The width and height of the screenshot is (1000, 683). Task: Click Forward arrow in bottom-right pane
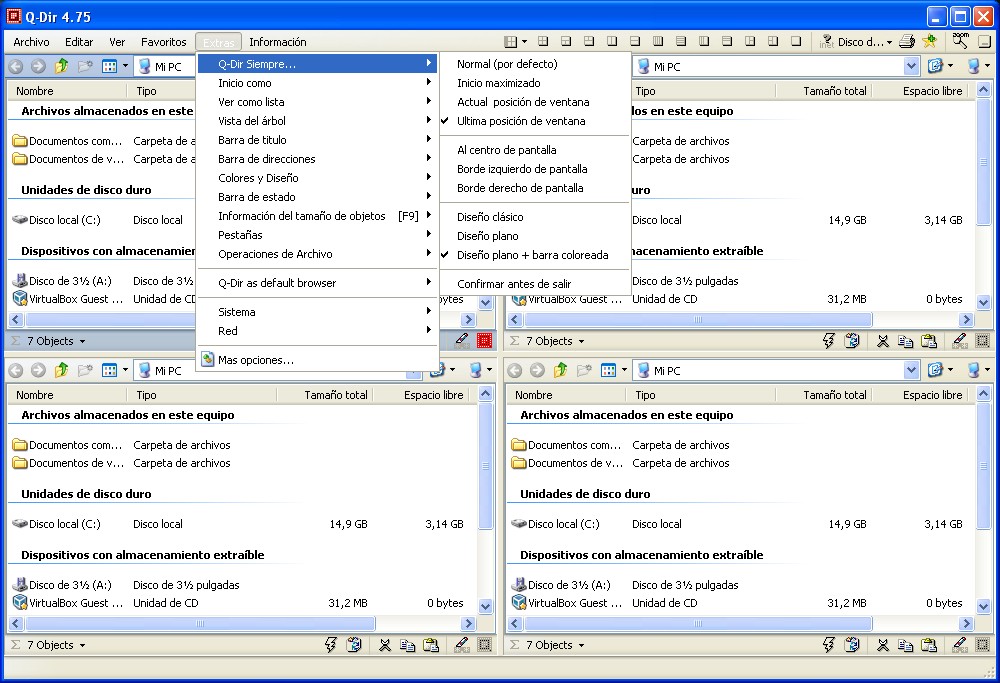click(x=538, y=371)
